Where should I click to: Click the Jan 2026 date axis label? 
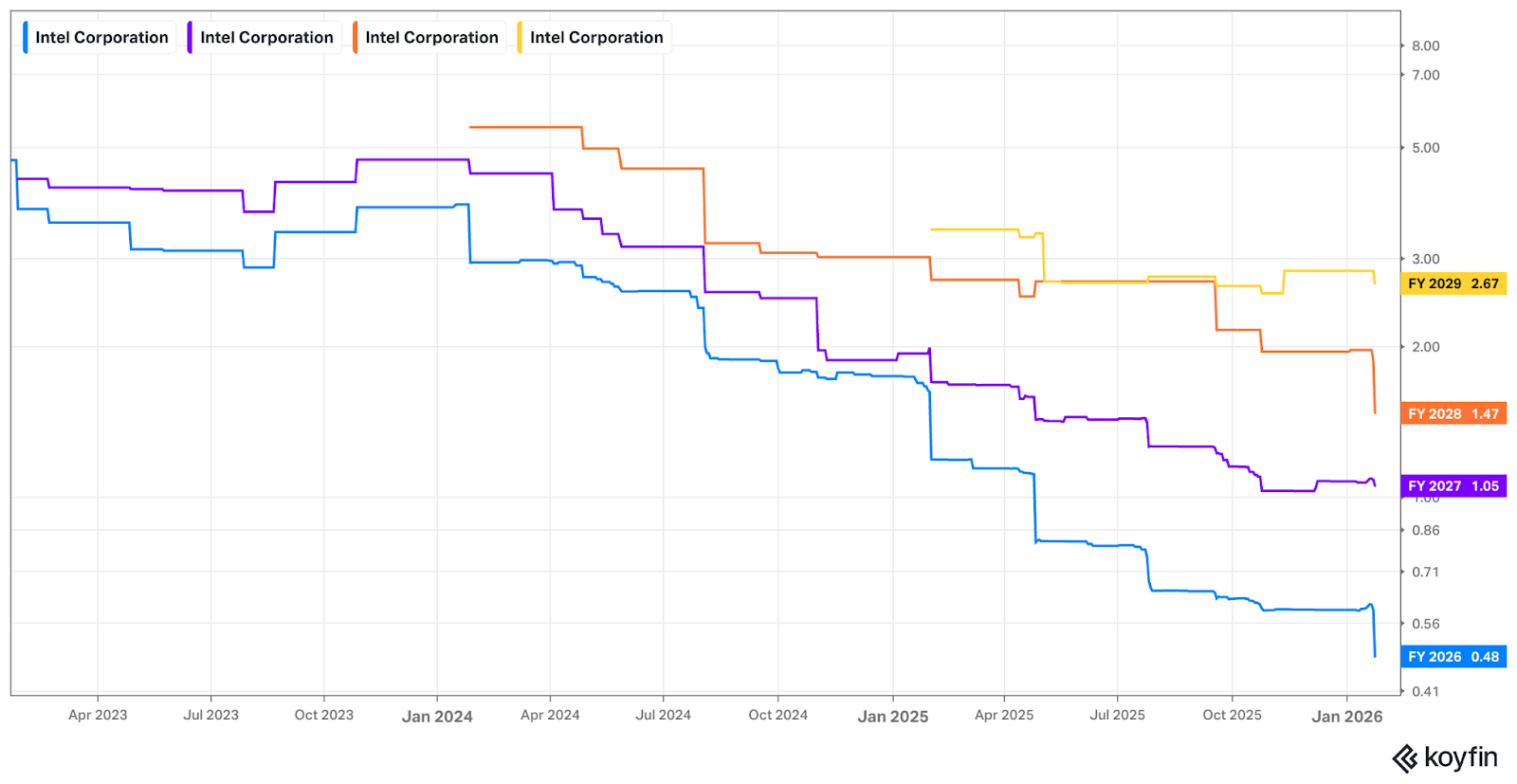tap(1346, 717)
